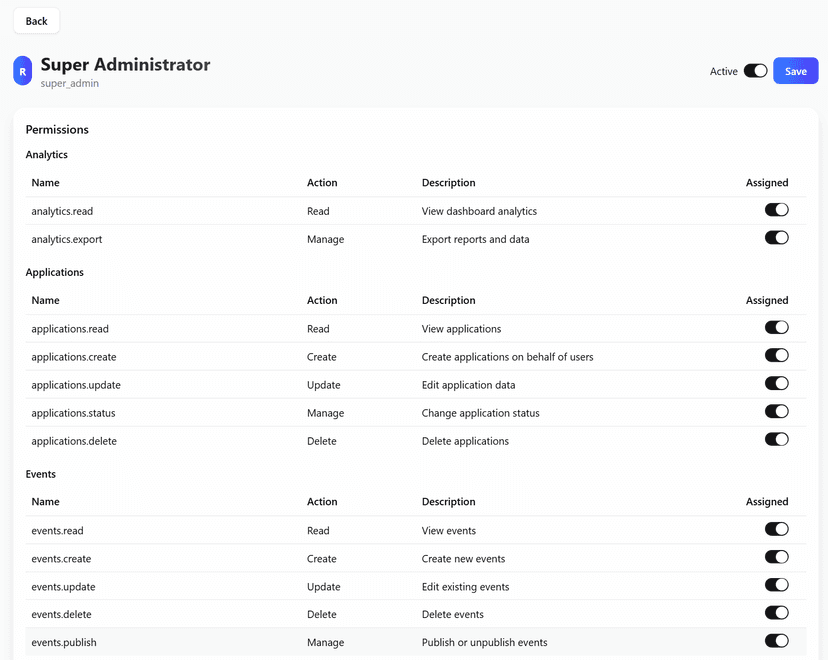Click the Back button
The image size is (828, 660).
click(36, 21)
